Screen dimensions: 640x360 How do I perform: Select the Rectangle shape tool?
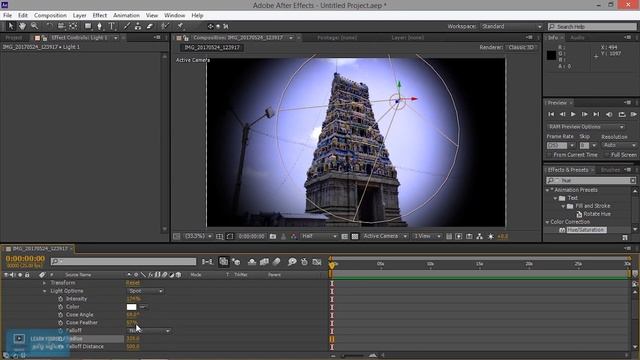click(88, 26)
